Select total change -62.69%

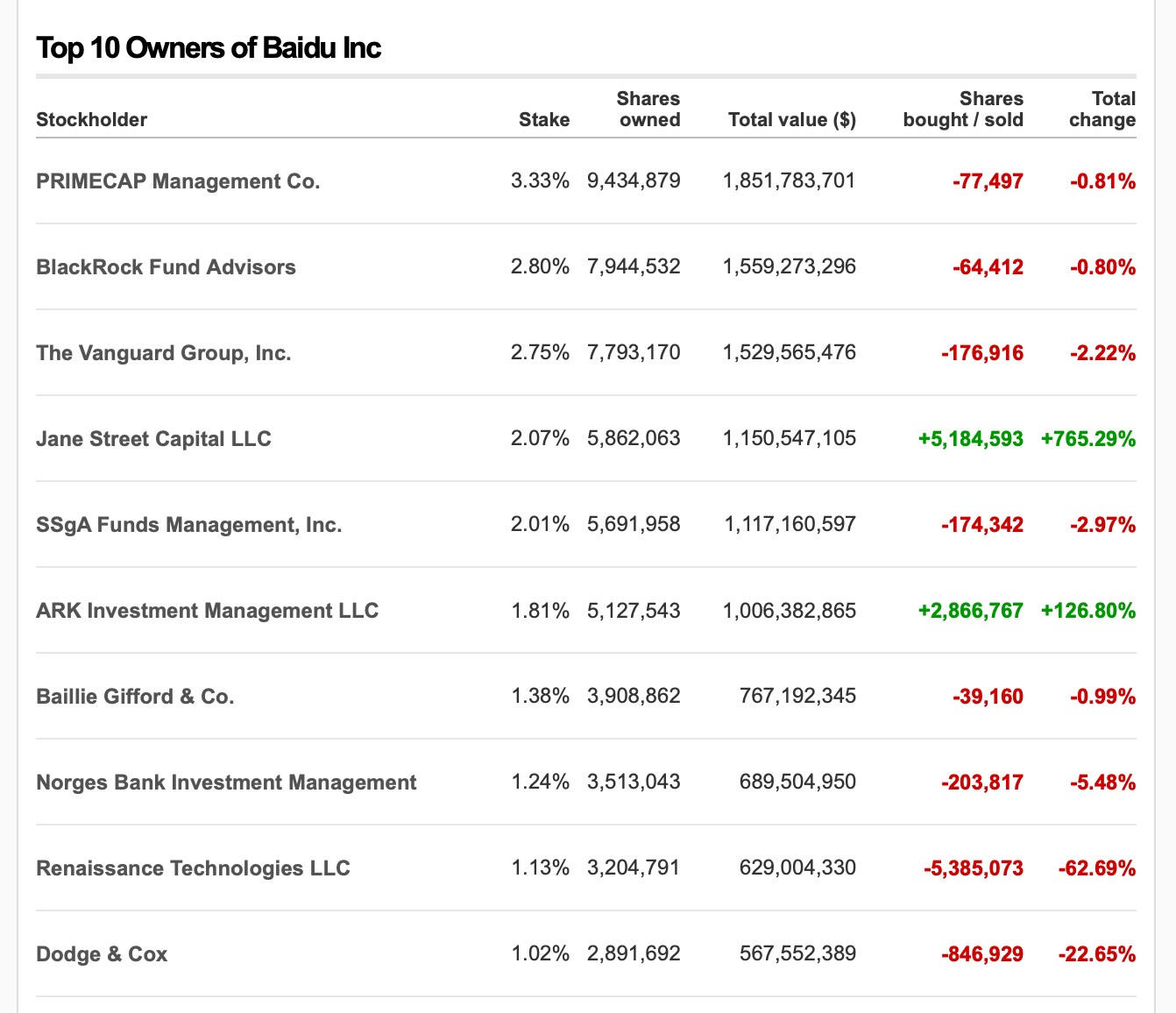coord(1097,868)
